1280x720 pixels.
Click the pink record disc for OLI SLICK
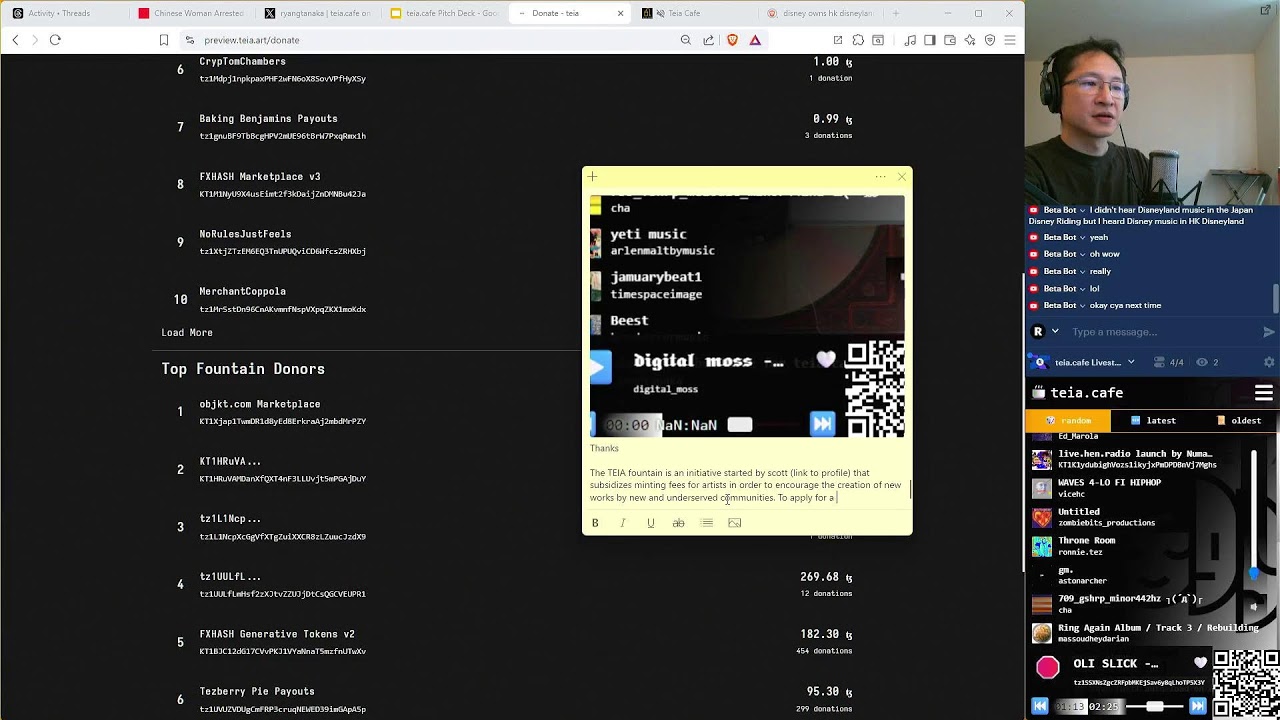1047,667
